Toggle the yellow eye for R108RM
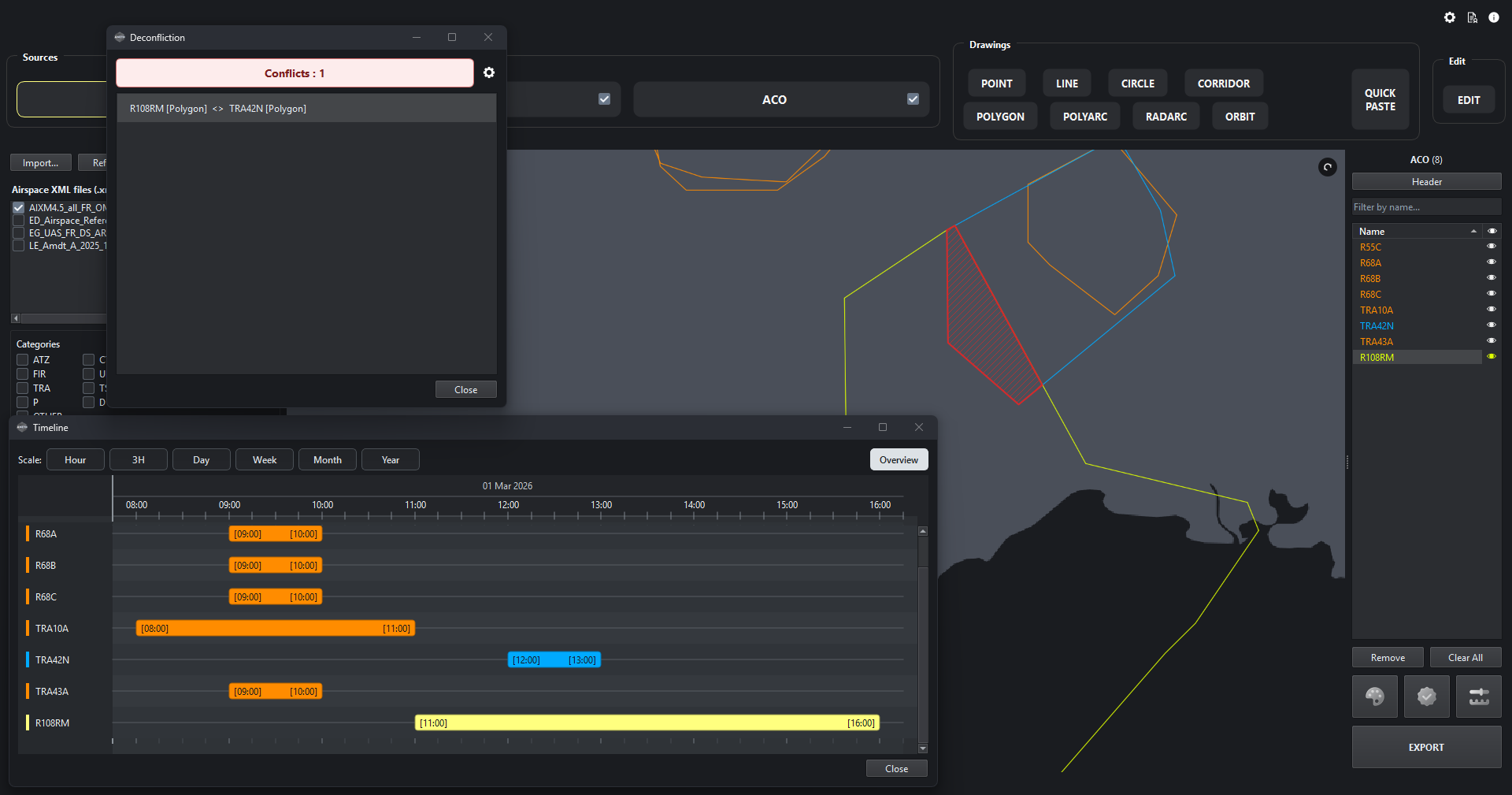 (x=1492, y=357)
